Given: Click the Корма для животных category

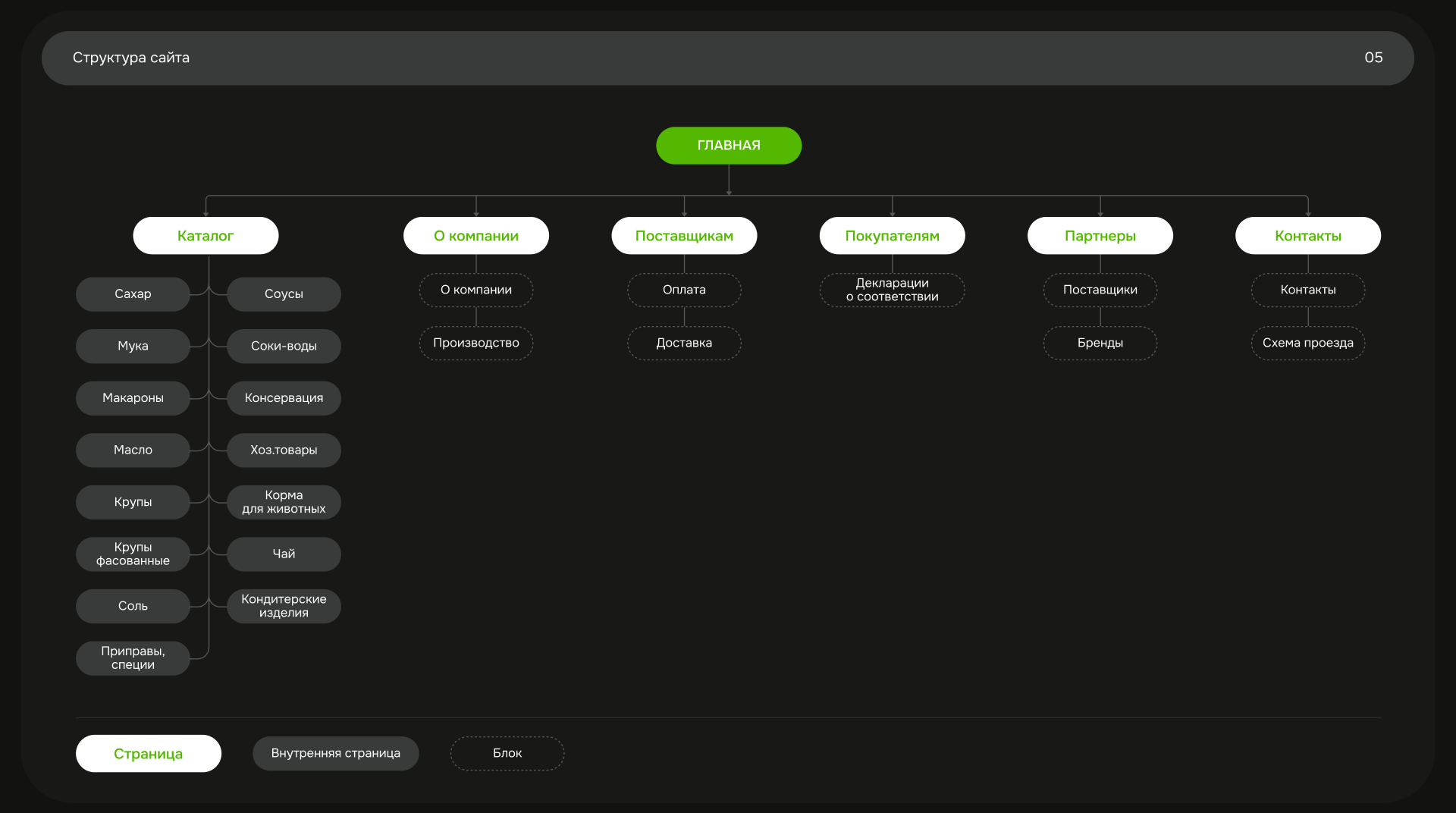Looking at the screenshot, I should click(284, 502).
